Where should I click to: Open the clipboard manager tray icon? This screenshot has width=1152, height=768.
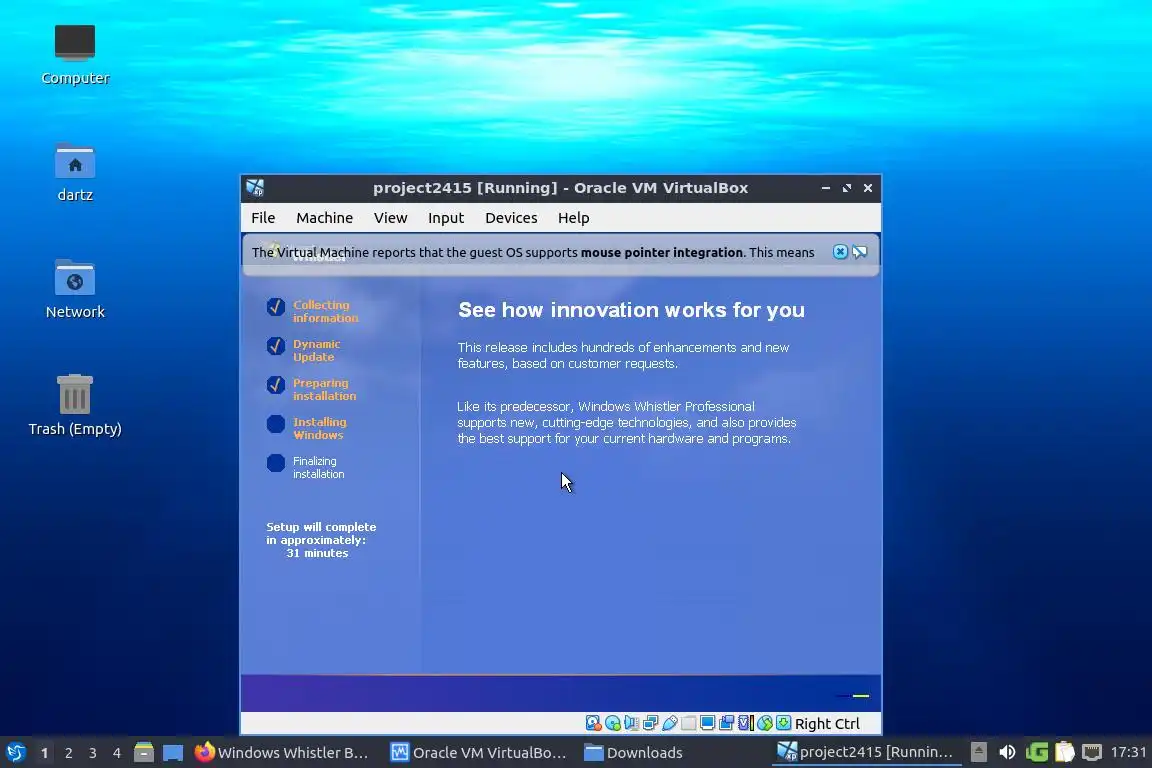pyautogui.click(x=1065, y=752)
